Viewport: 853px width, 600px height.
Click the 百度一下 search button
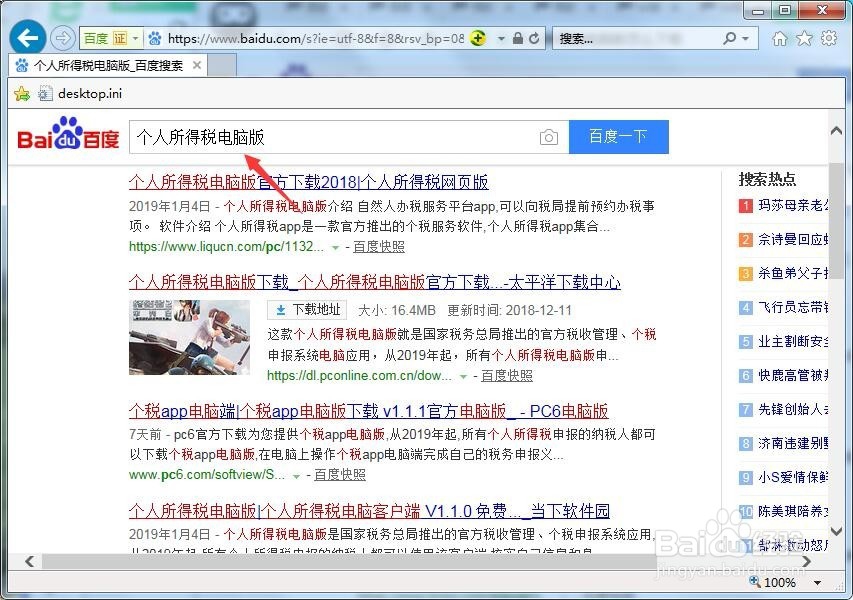[x=619, y=137]
